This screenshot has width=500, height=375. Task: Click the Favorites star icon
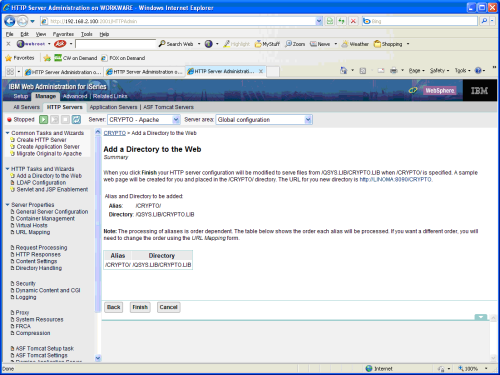9,58
